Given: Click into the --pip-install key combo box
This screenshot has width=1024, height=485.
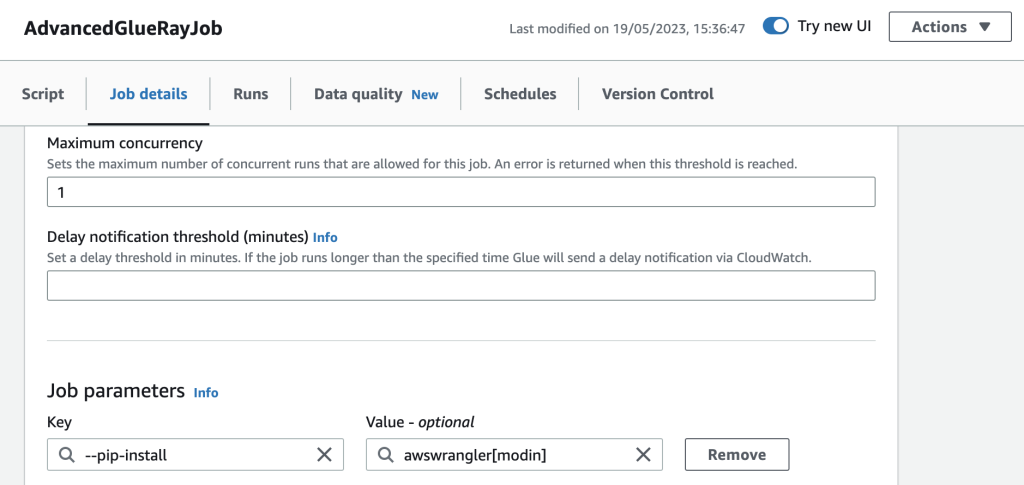Looking at the screenshot, I should point(195,454).
